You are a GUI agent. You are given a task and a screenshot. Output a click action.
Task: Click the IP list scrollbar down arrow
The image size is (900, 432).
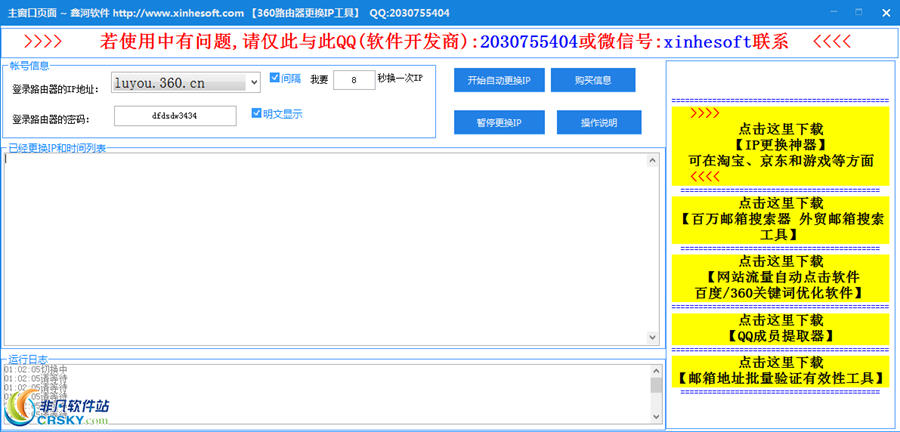pyautogui.click(x=653, y=337)
